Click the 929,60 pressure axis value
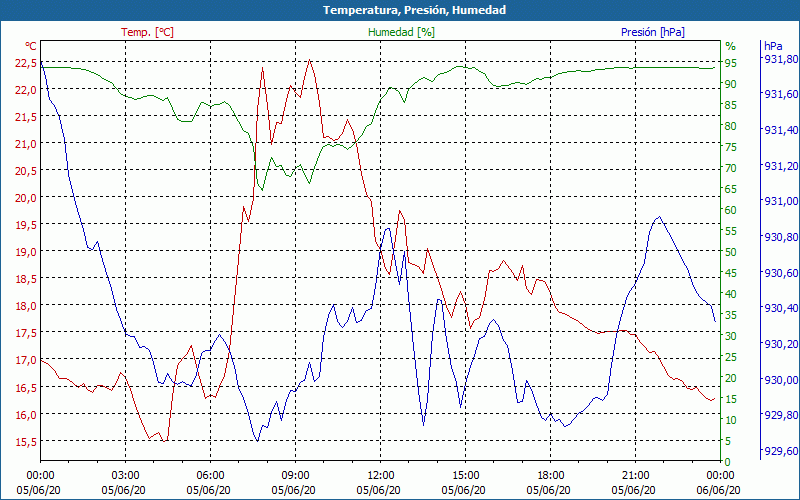Viewport: 800px width, 500px height. pos(781,452)
